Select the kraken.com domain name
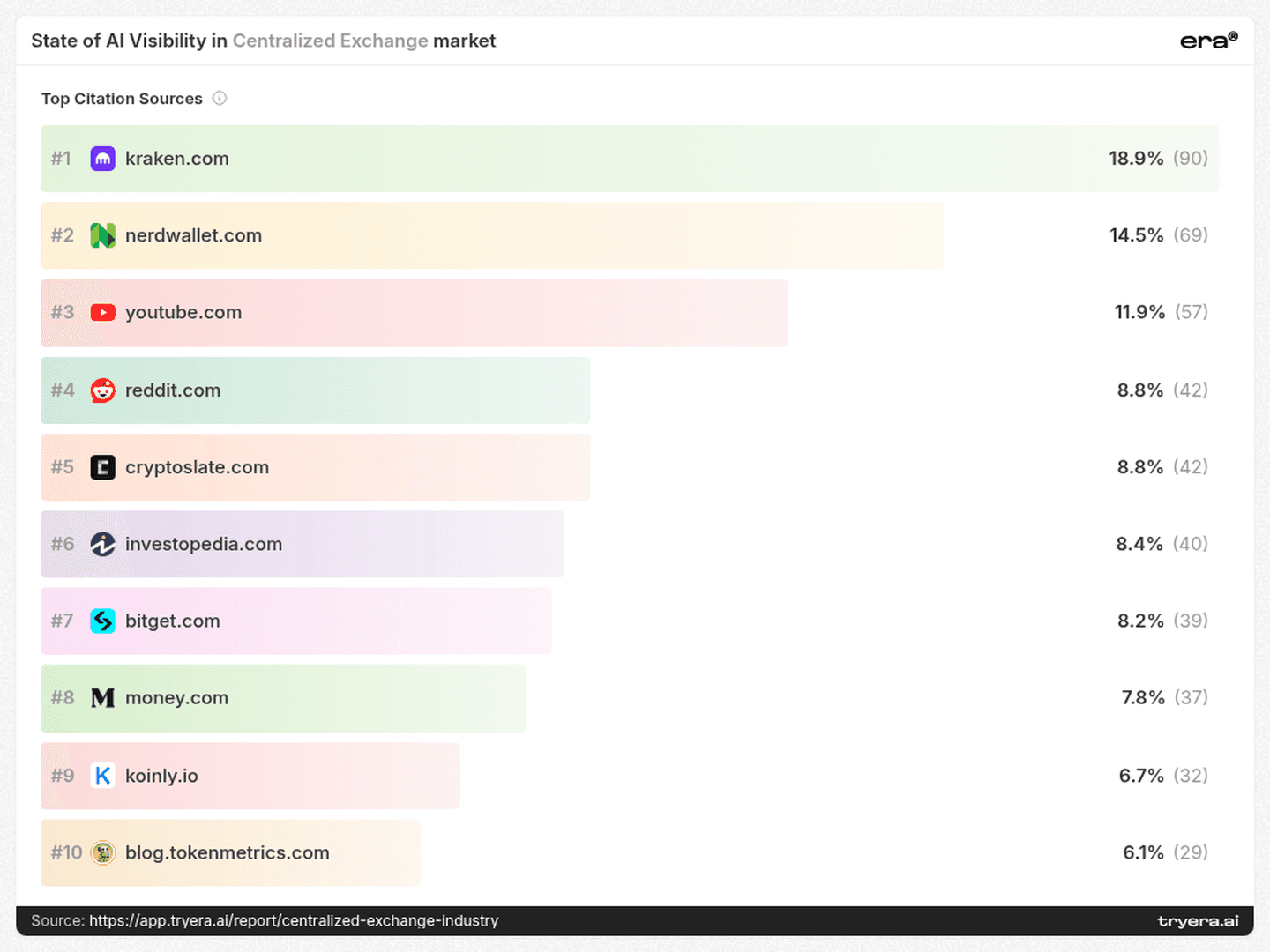Screen dimensions: 1270x952 point(177,159)
